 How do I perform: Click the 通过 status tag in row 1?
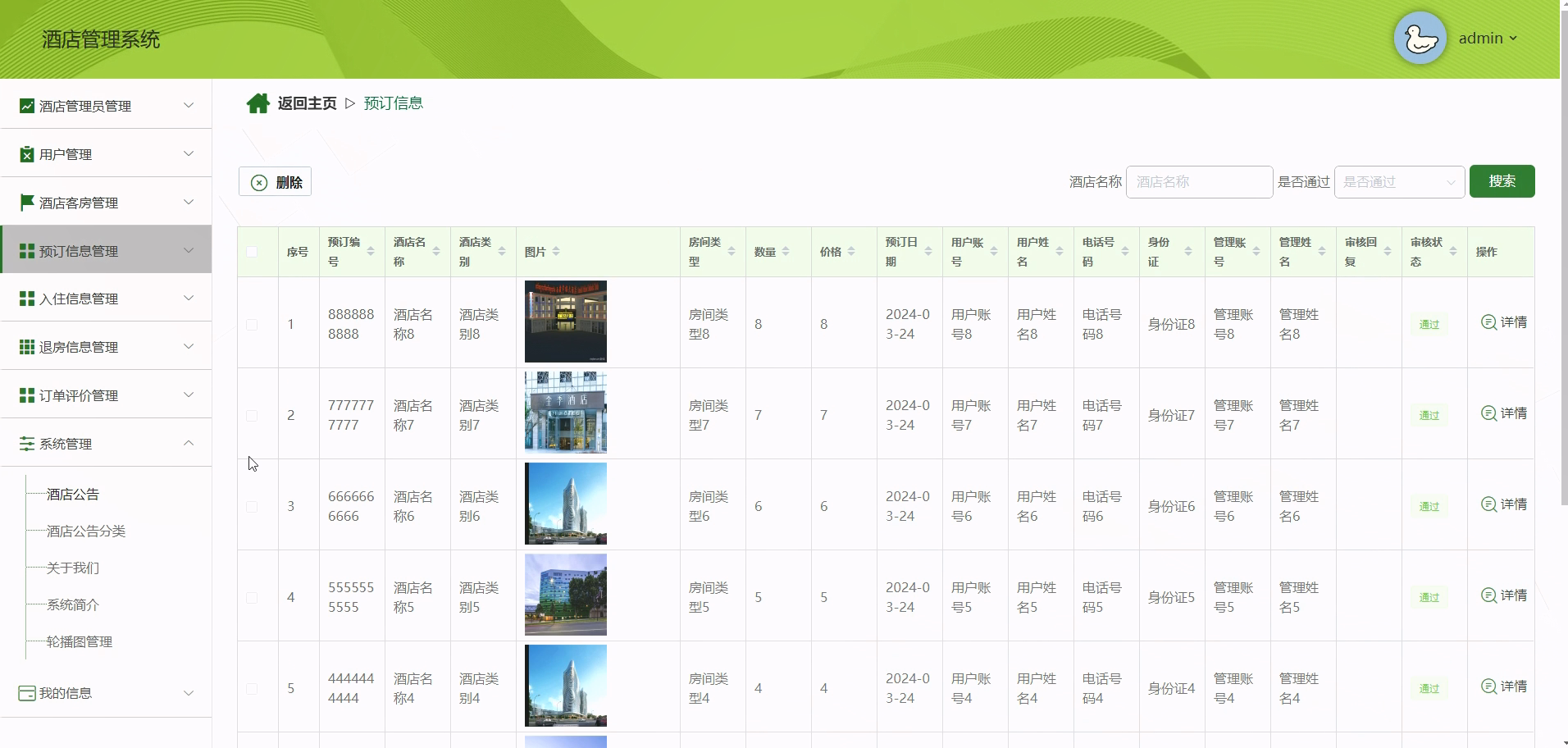click(1429, 325)
